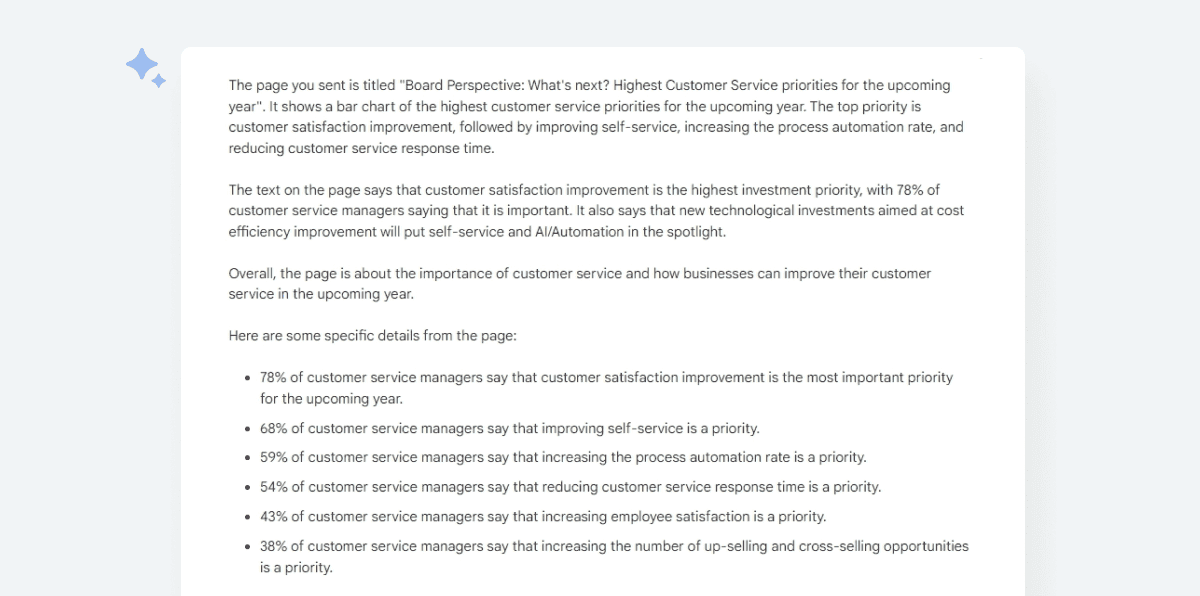1200x596 pixels.
Task: Click the bullet dot before the 78% item
Action: point(248,379)
